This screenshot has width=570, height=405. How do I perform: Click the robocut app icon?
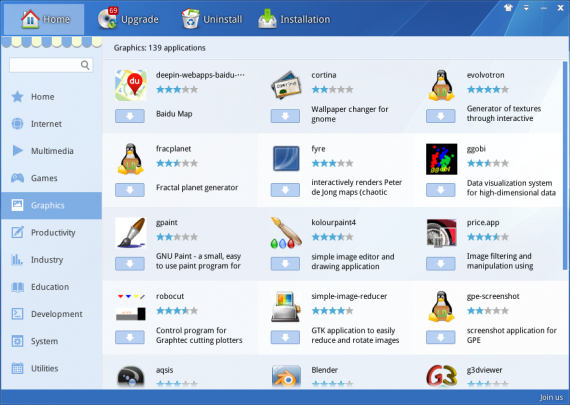[131, 307]
